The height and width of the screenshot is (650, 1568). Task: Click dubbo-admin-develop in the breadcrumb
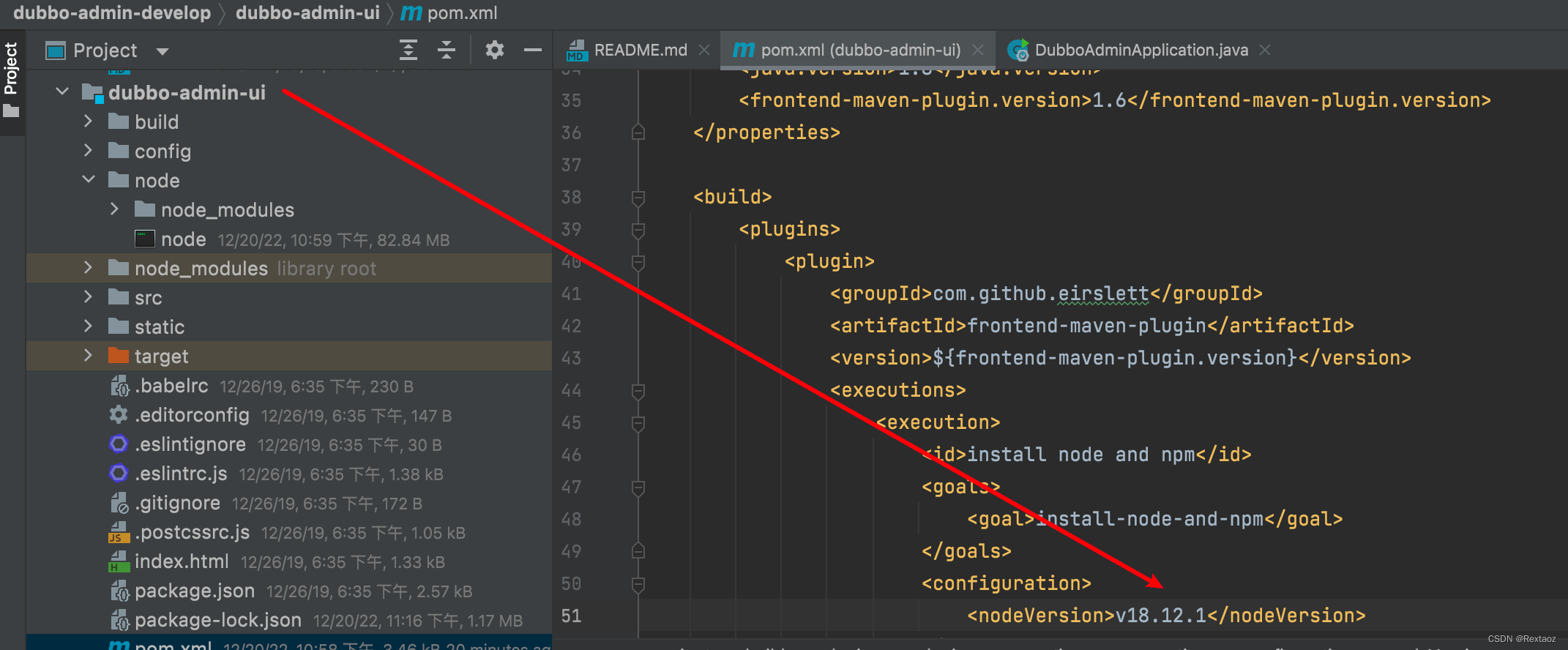(x=112, y=13)
